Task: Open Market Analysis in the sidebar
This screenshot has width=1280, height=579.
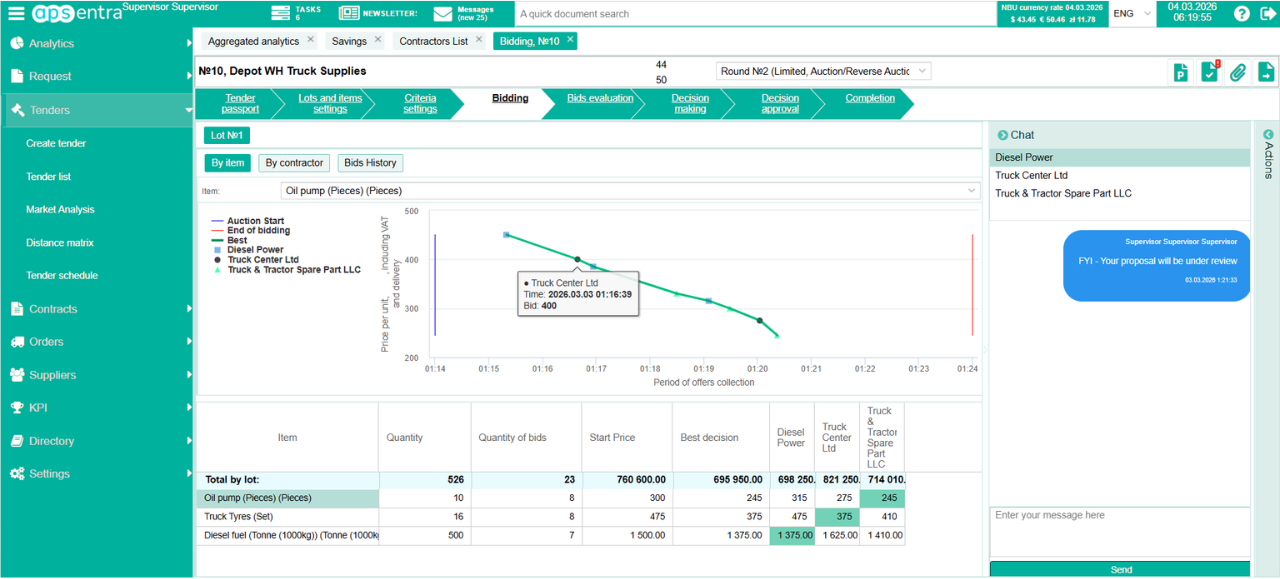Action: pos(60,209)
